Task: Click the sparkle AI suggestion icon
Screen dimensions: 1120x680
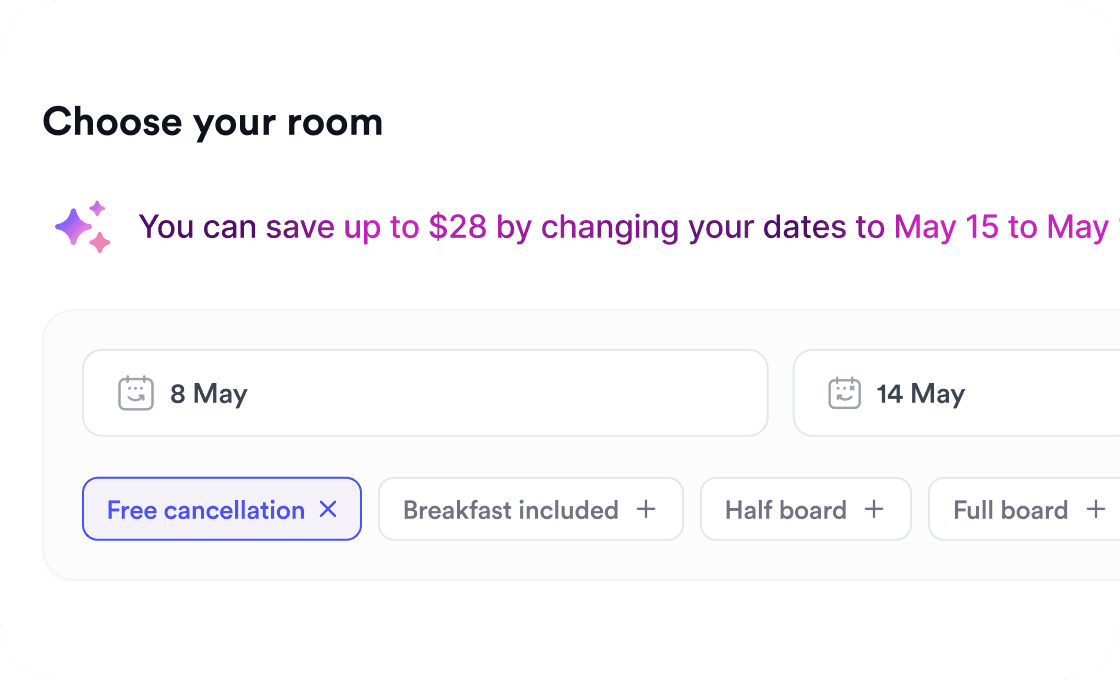Action: point(83,227)
